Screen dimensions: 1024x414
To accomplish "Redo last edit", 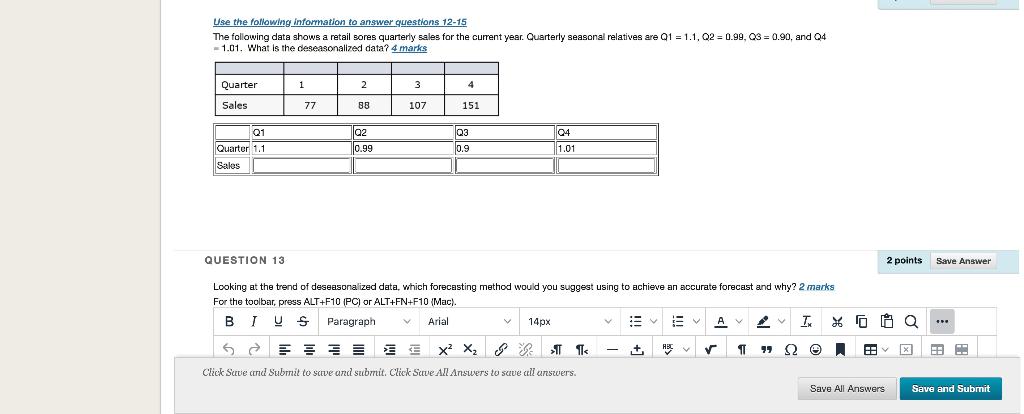I will (254, 349).
